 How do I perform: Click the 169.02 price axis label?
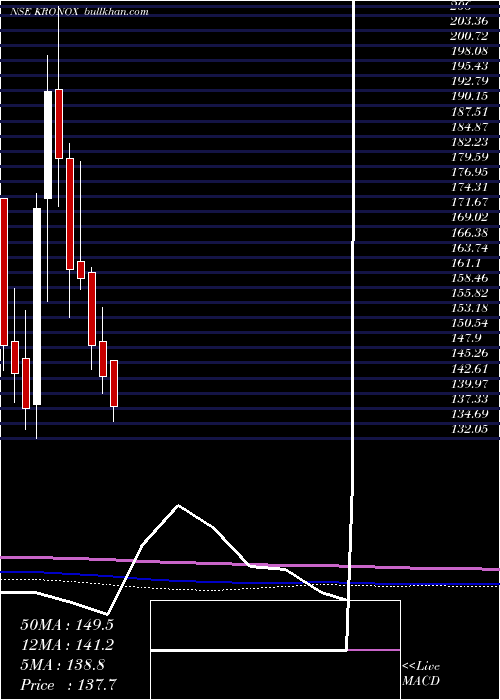click(x=471, y=217)
